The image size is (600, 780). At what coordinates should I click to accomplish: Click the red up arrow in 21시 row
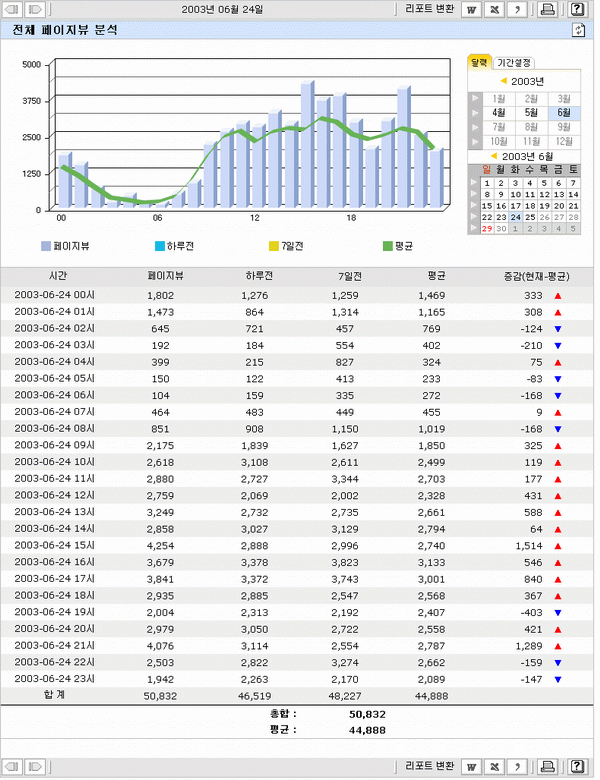pyautogui.click(x=558, y=646)
